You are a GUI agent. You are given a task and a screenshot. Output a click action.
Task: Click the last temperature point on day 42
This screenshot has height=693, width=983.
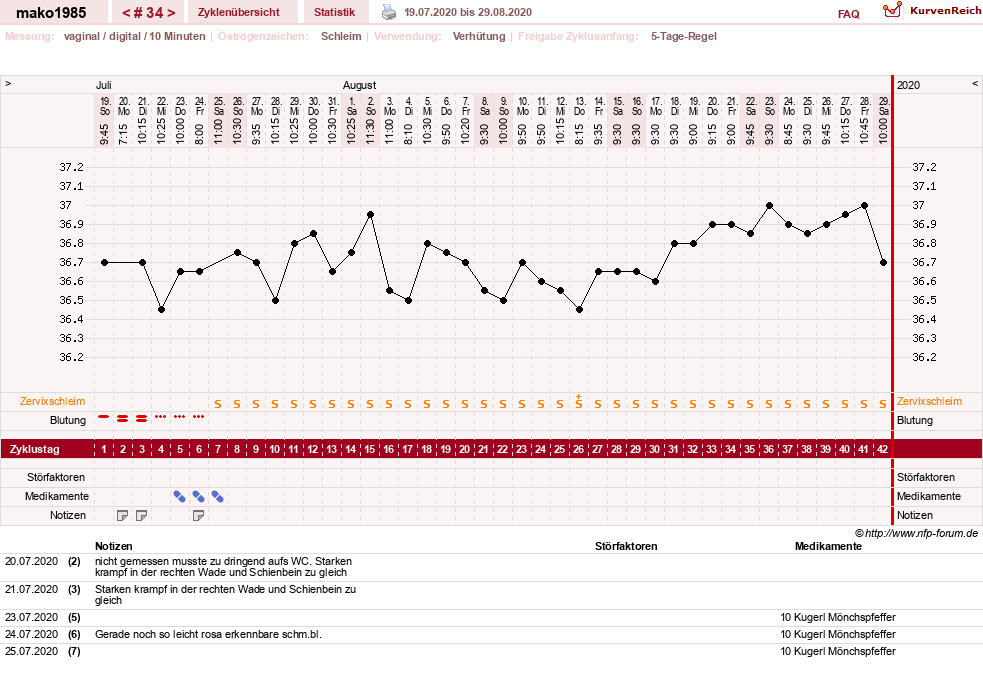click(883, 263)
